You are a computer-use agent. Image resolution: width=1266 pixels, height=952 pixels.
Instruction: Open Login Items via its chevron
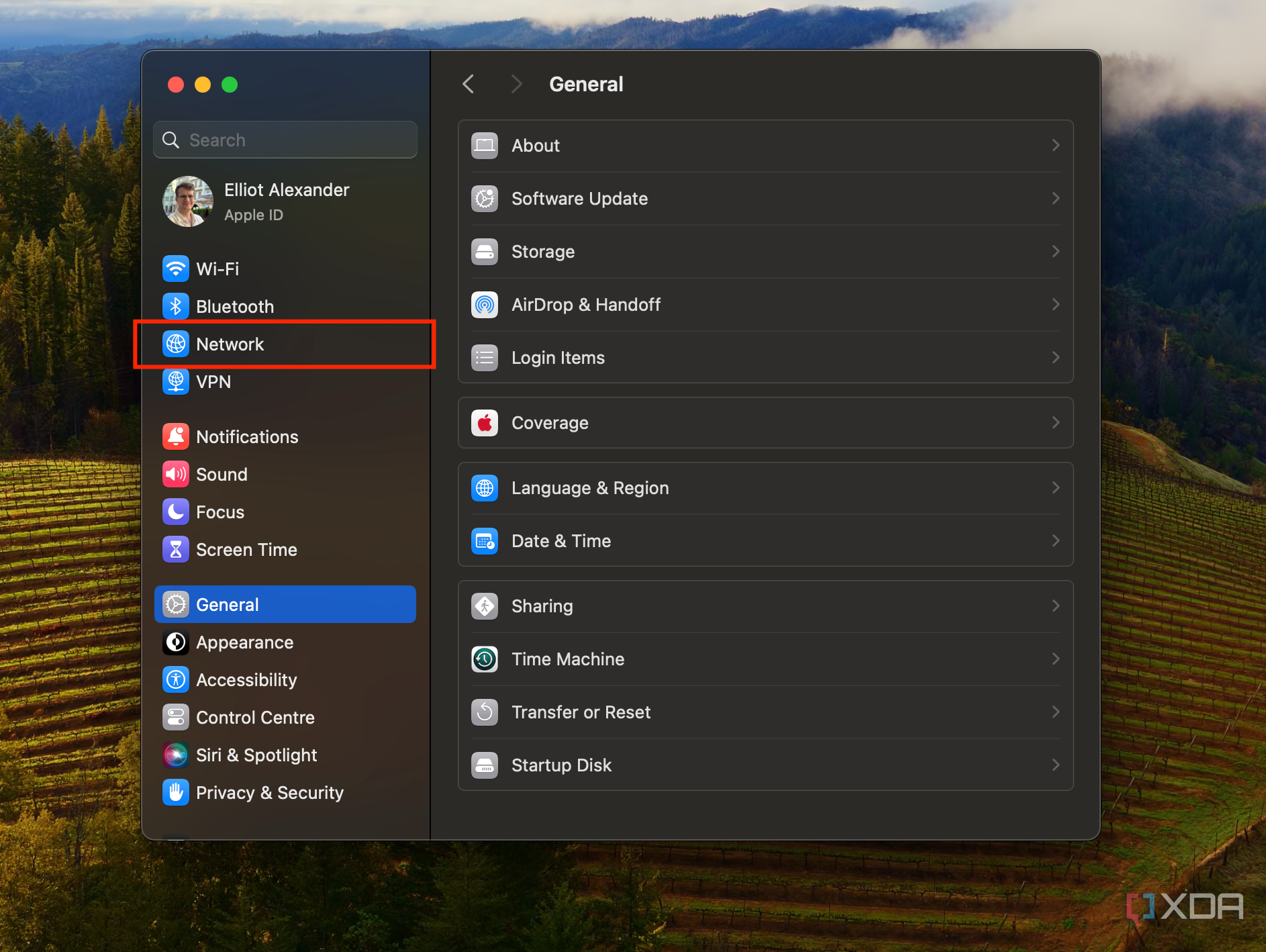click(1056, 358)
